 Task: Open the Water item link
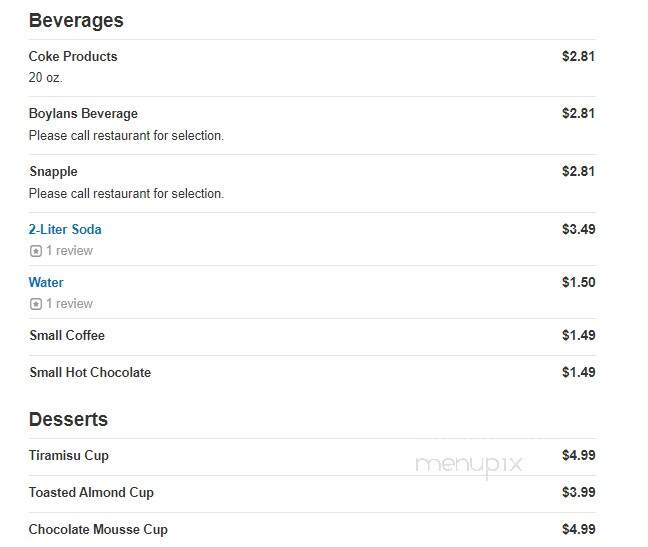pyautogui.click(x=46, y=282)
